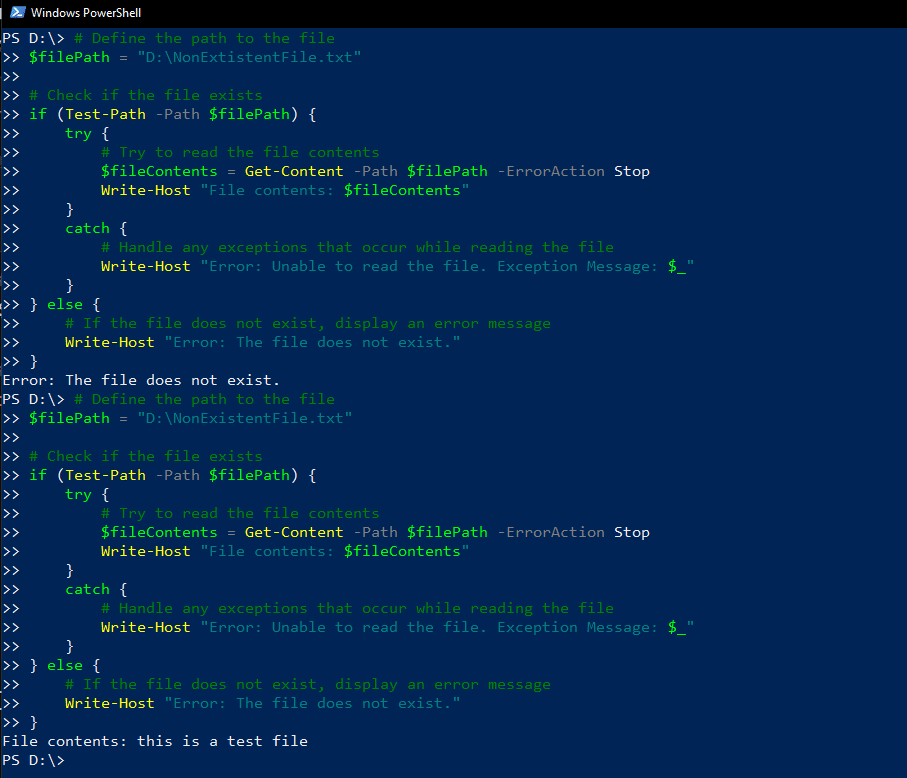Click "Get-Content" in the first script block
The width and height of the screenshot is (907, 778).
[294, 171]
